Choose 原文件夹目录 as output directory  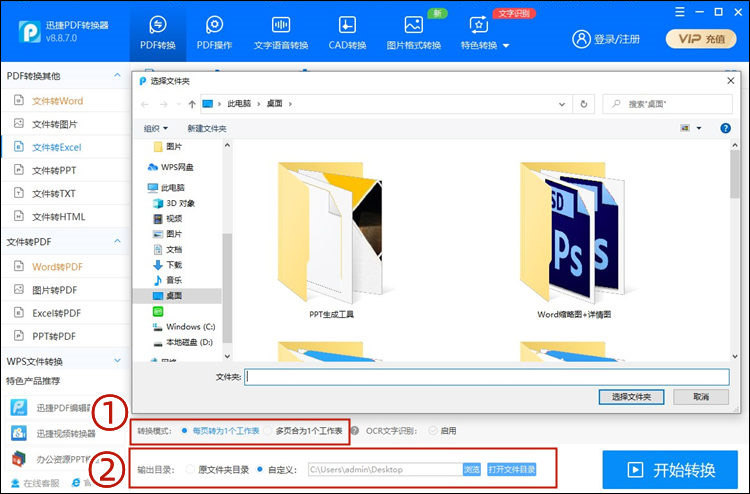(190, 469)
